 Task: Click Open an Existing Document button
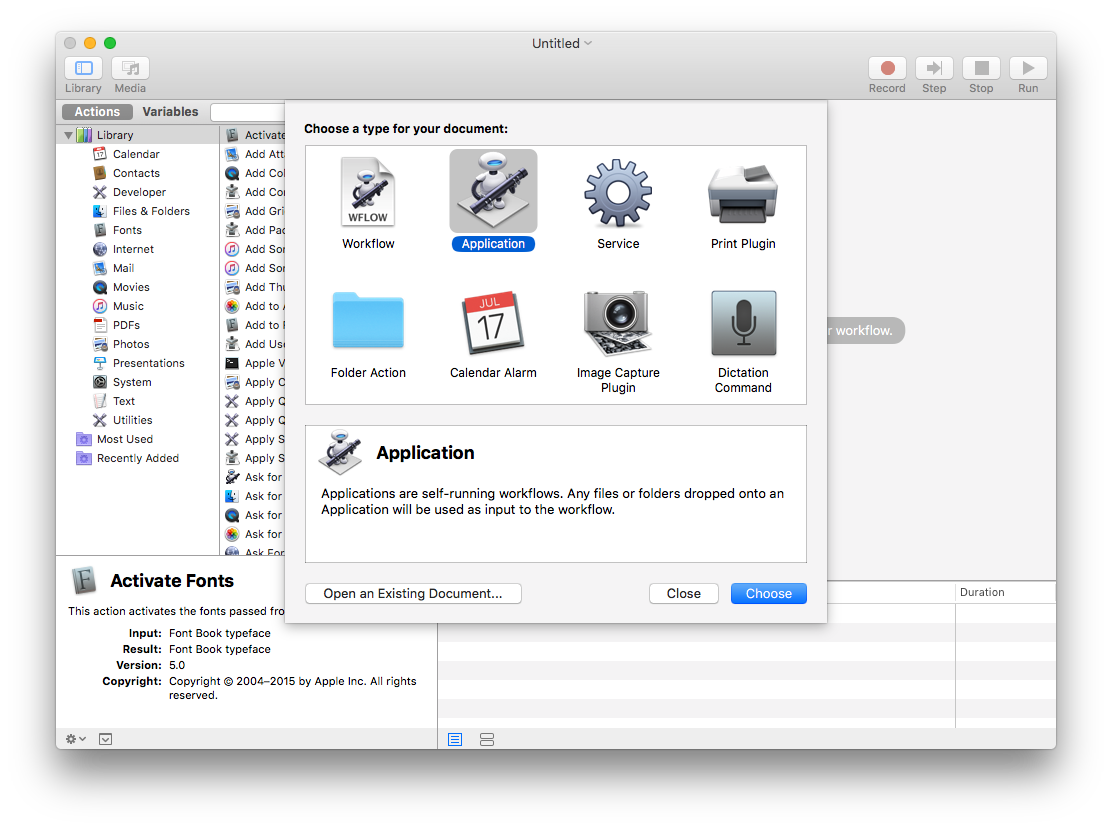coord(413,594)
